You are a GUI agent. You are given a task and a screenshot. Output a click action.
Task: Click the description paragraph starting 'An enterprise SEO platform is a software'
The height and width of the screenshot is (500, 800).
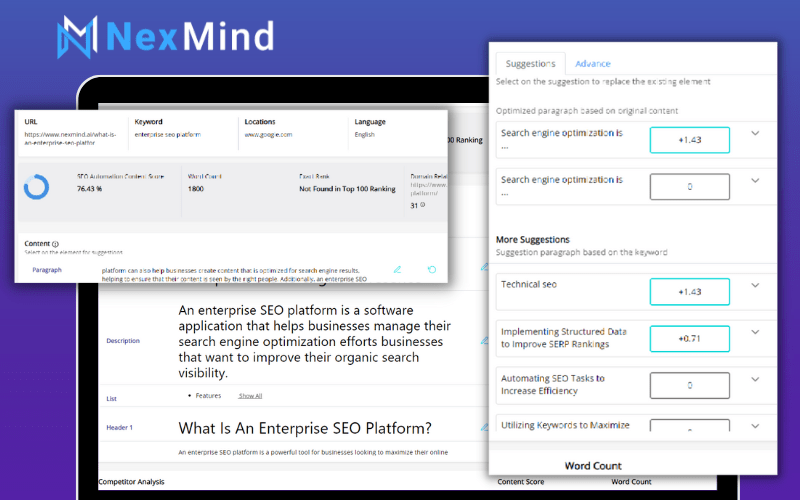click(314, 341)
